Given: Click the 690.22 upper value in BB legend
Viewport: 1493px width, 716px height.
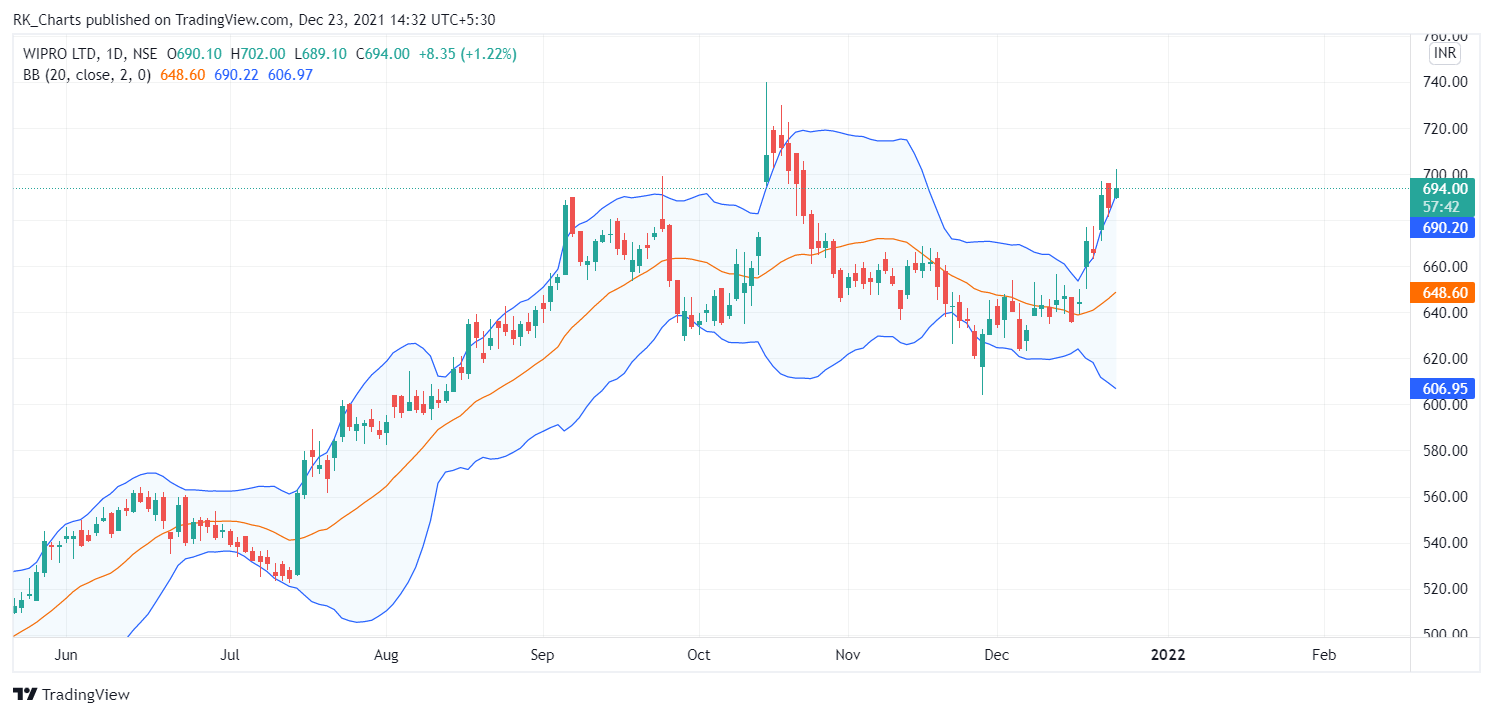Looking at the screenshot, I should (236, 75).
